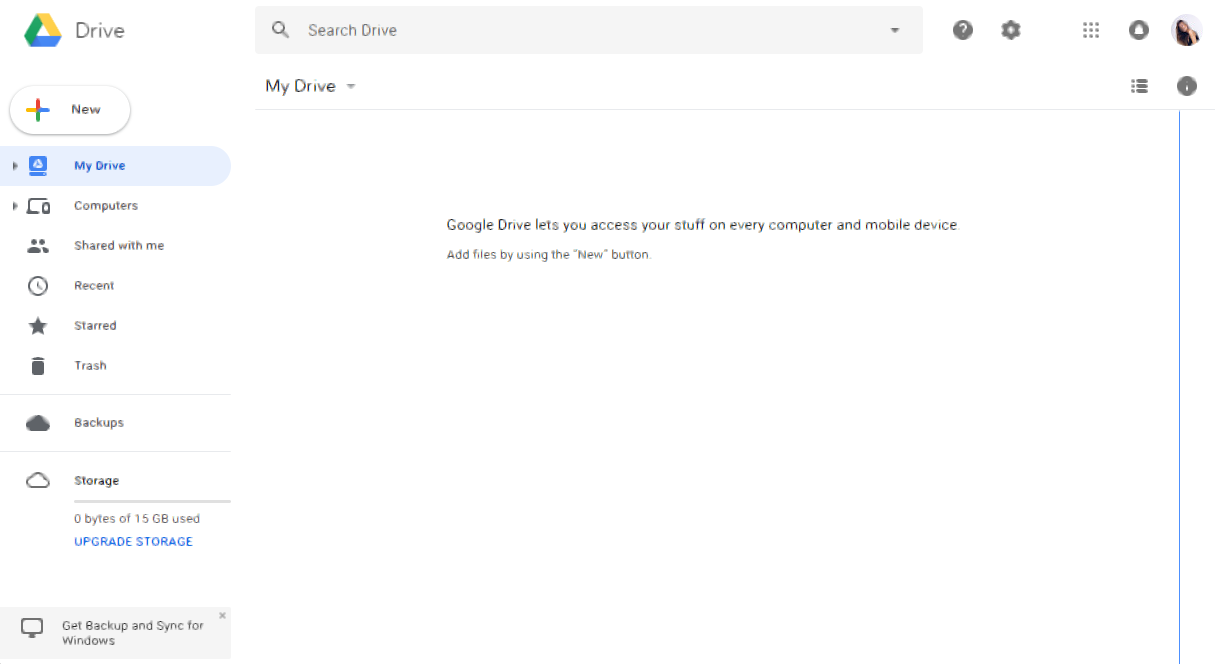This screenshot has height=664, width=1215.
Task: Click the UPGRADE STORAGE link
Action: click(133, 542)
